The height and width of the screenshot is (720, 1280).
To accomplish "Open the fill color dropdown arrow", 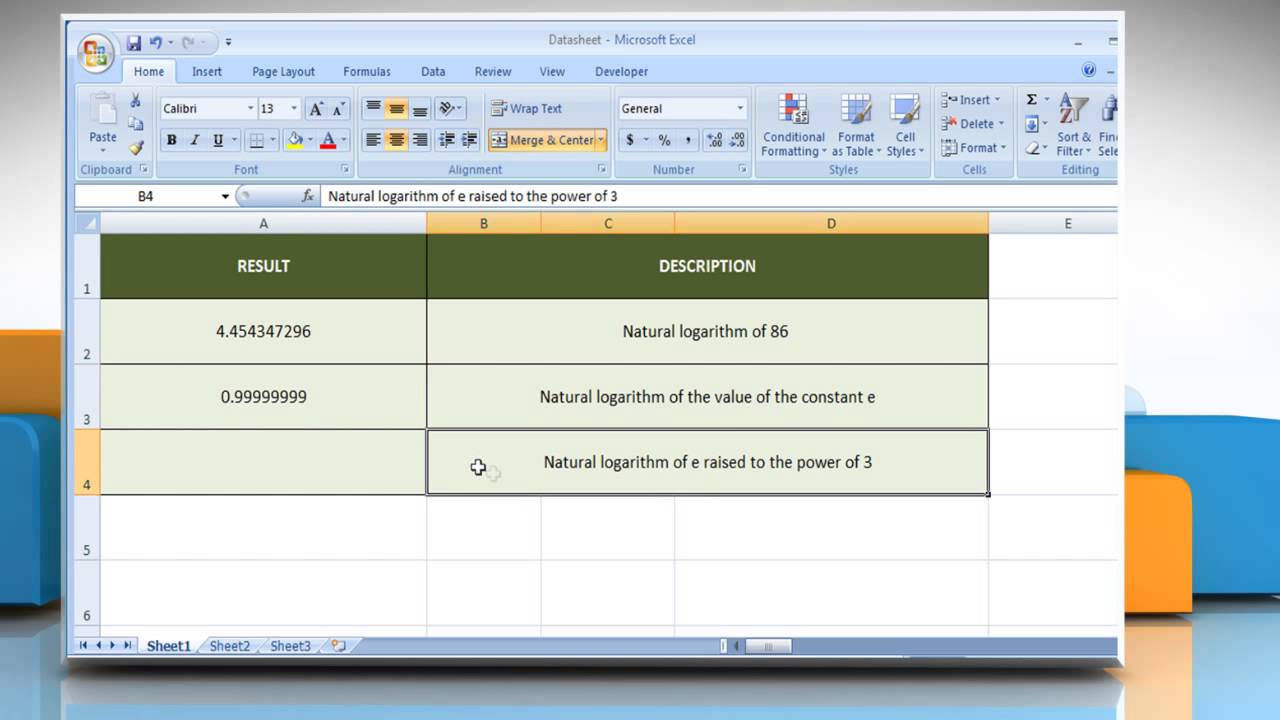I will (310, 140).
